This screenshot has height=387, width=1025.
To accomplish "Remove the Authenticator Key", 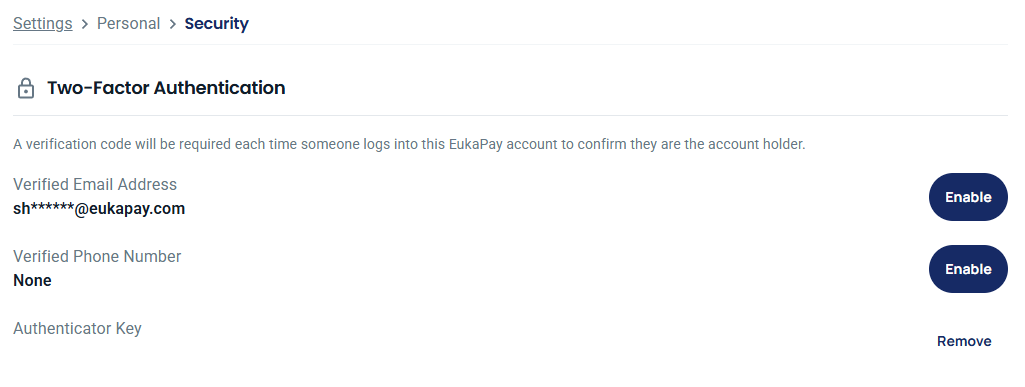I will click(964, 341).
